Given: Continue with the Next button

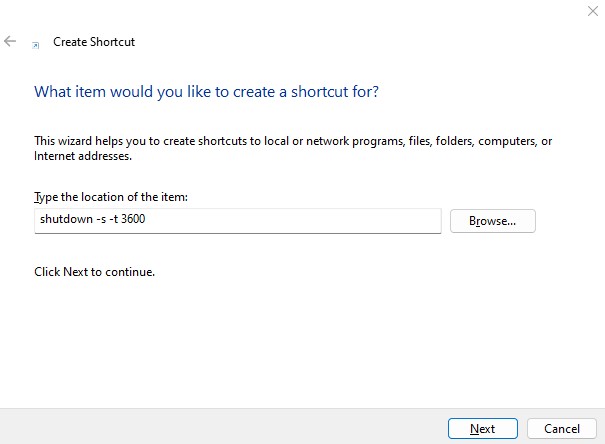Looking at the screenshot, I should click(483, 429).
